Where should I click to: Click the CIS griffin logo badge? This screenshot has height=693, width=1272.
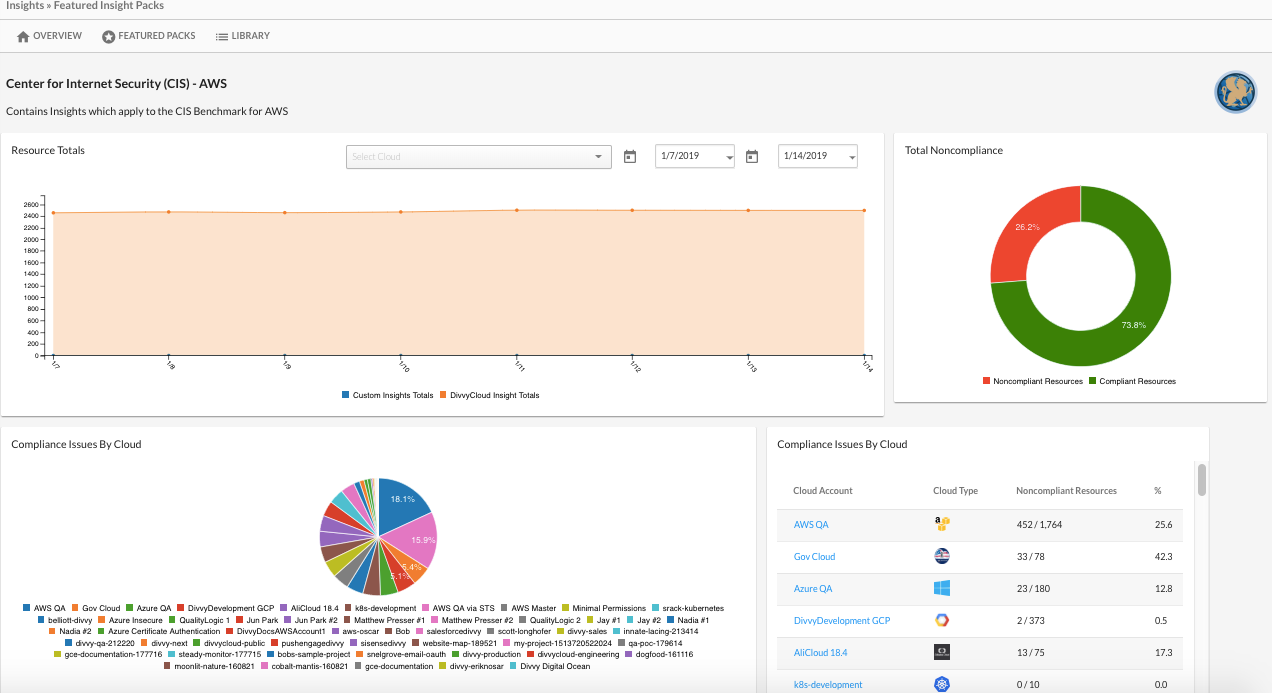coord(1235,92)
